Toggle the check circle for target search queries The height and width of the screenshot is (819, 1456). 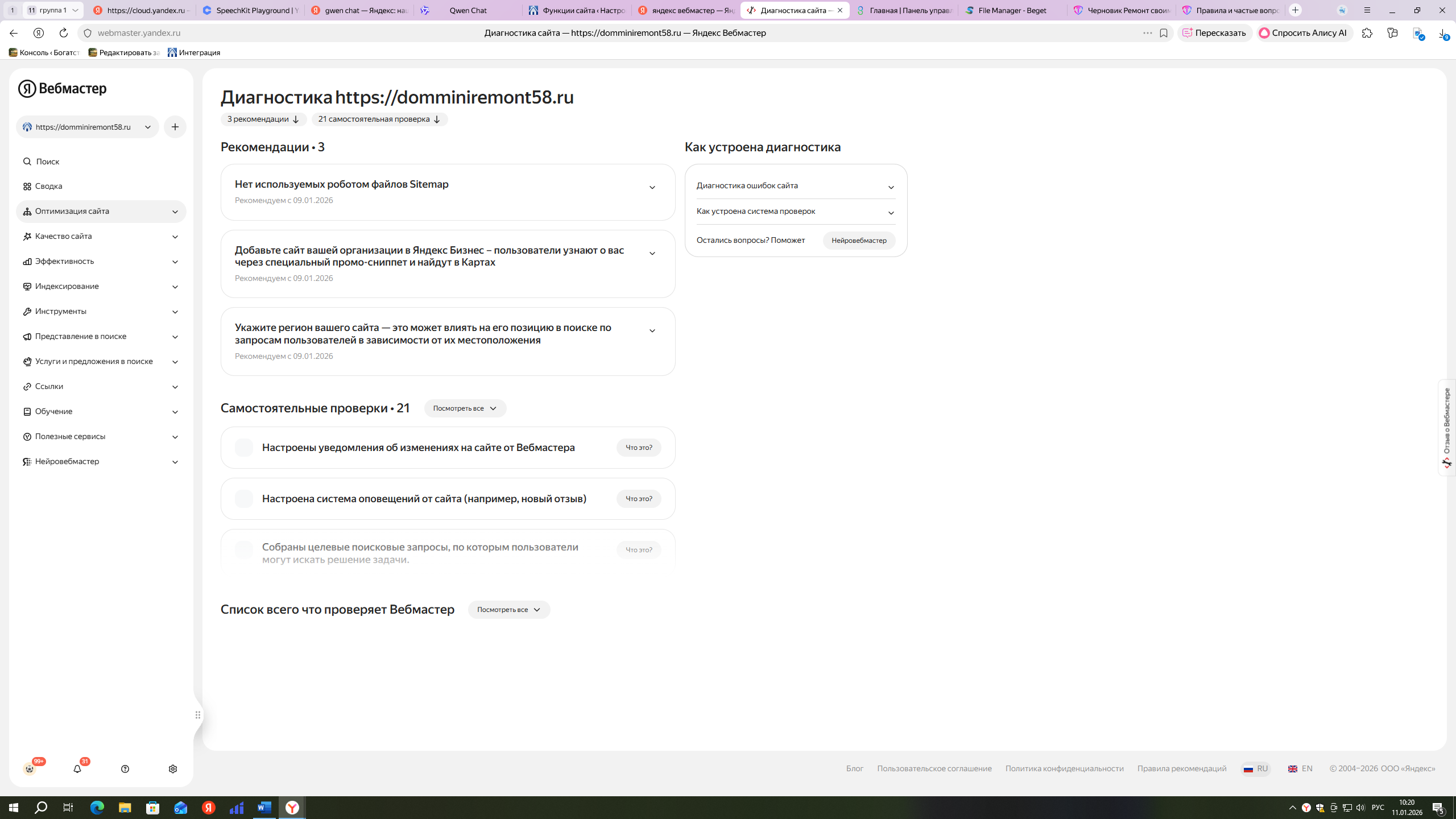point(244,550)
